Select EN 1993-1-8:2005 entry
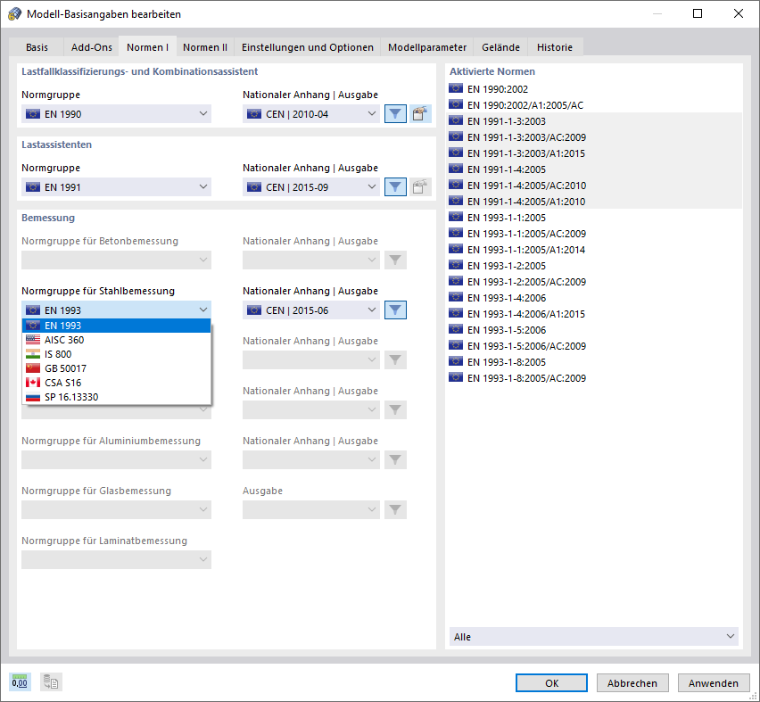 pos(594,362)
